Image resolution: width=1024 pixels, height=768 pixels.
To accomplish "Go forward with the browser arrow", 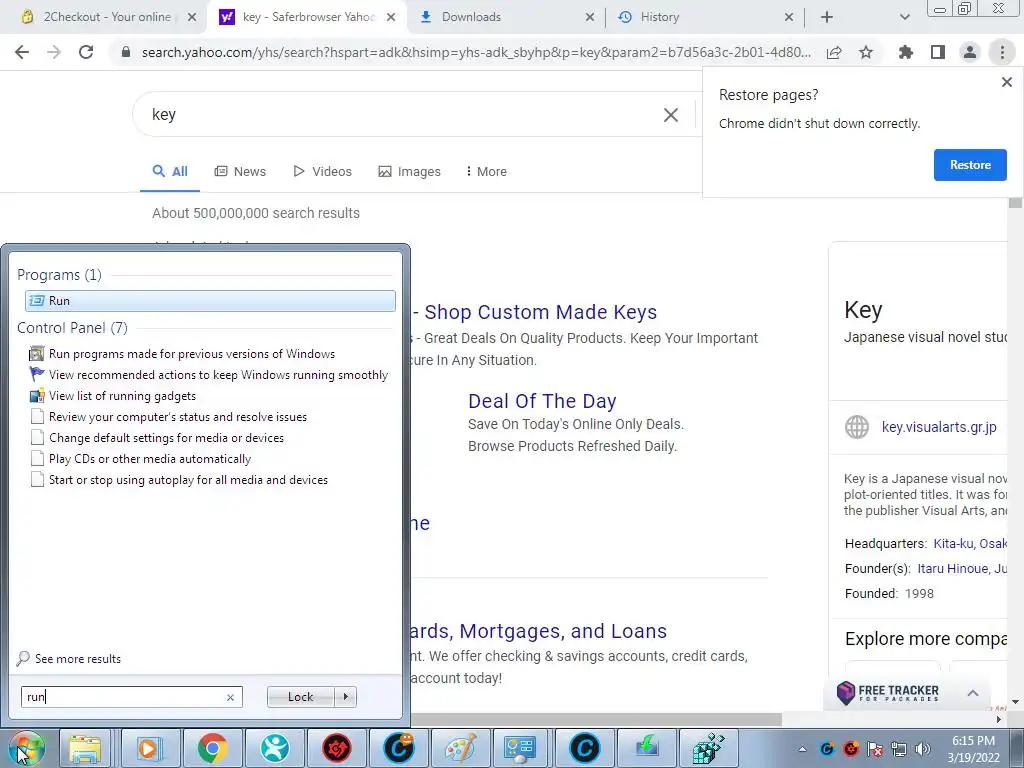I will [x=54, y=52].
